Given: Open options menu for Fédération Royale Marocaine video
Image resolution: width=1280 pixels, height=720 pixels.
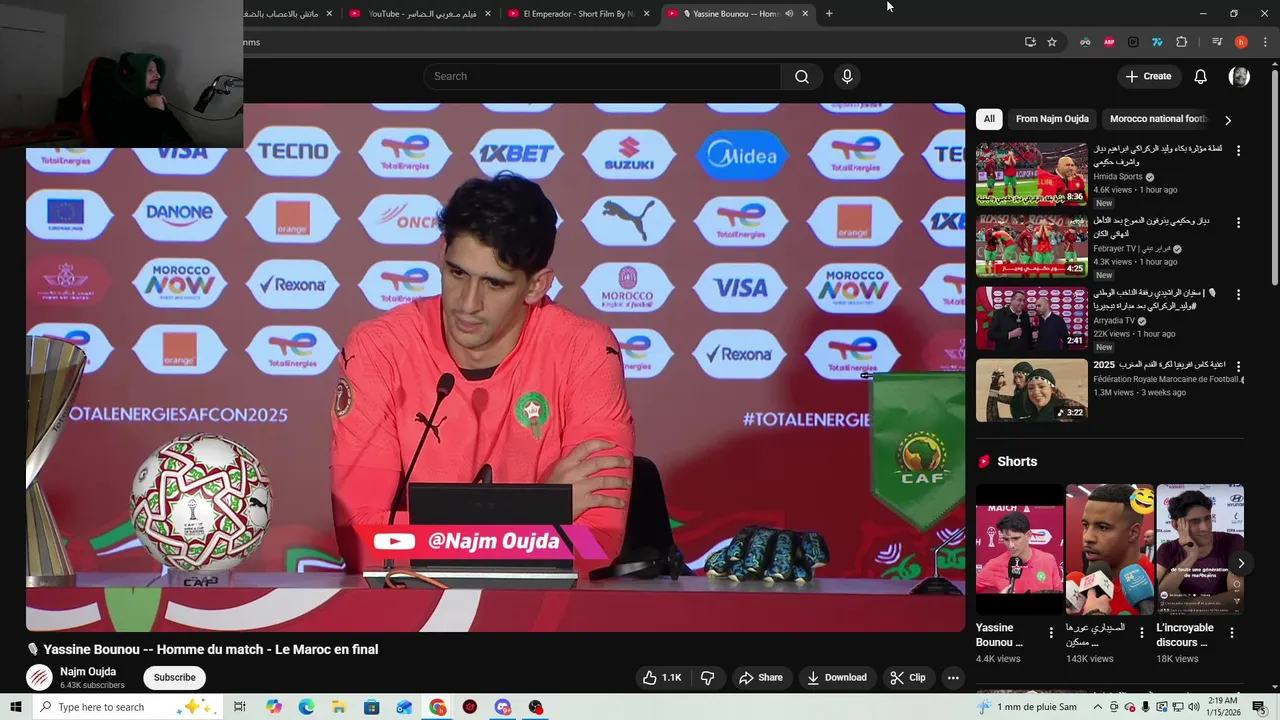Looking at the screenshot, I should click(1238, 367).
